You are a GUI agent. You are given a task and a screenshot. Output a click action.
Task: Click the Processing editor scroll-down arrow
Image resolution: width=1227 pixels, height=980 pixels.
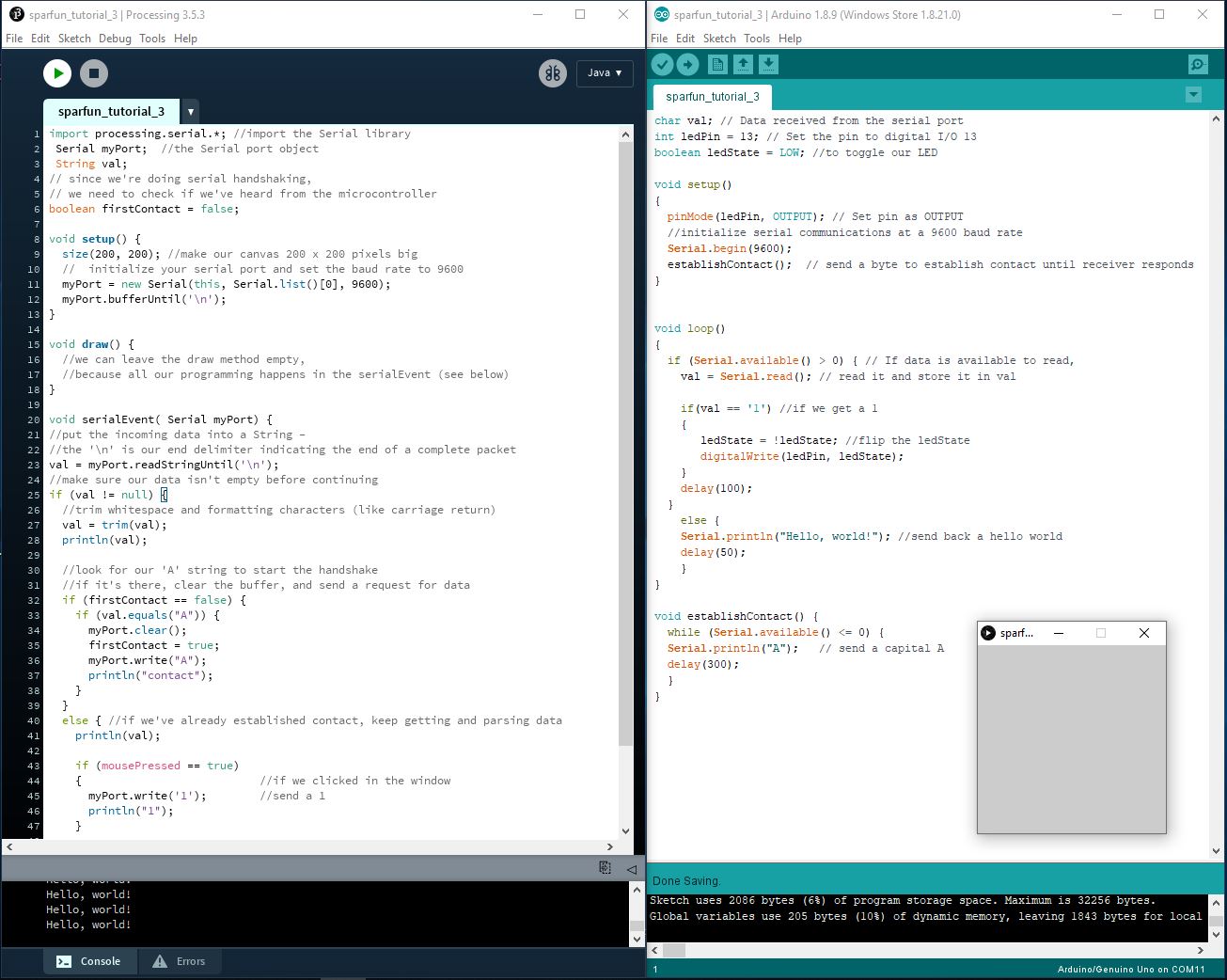[626, 831]
